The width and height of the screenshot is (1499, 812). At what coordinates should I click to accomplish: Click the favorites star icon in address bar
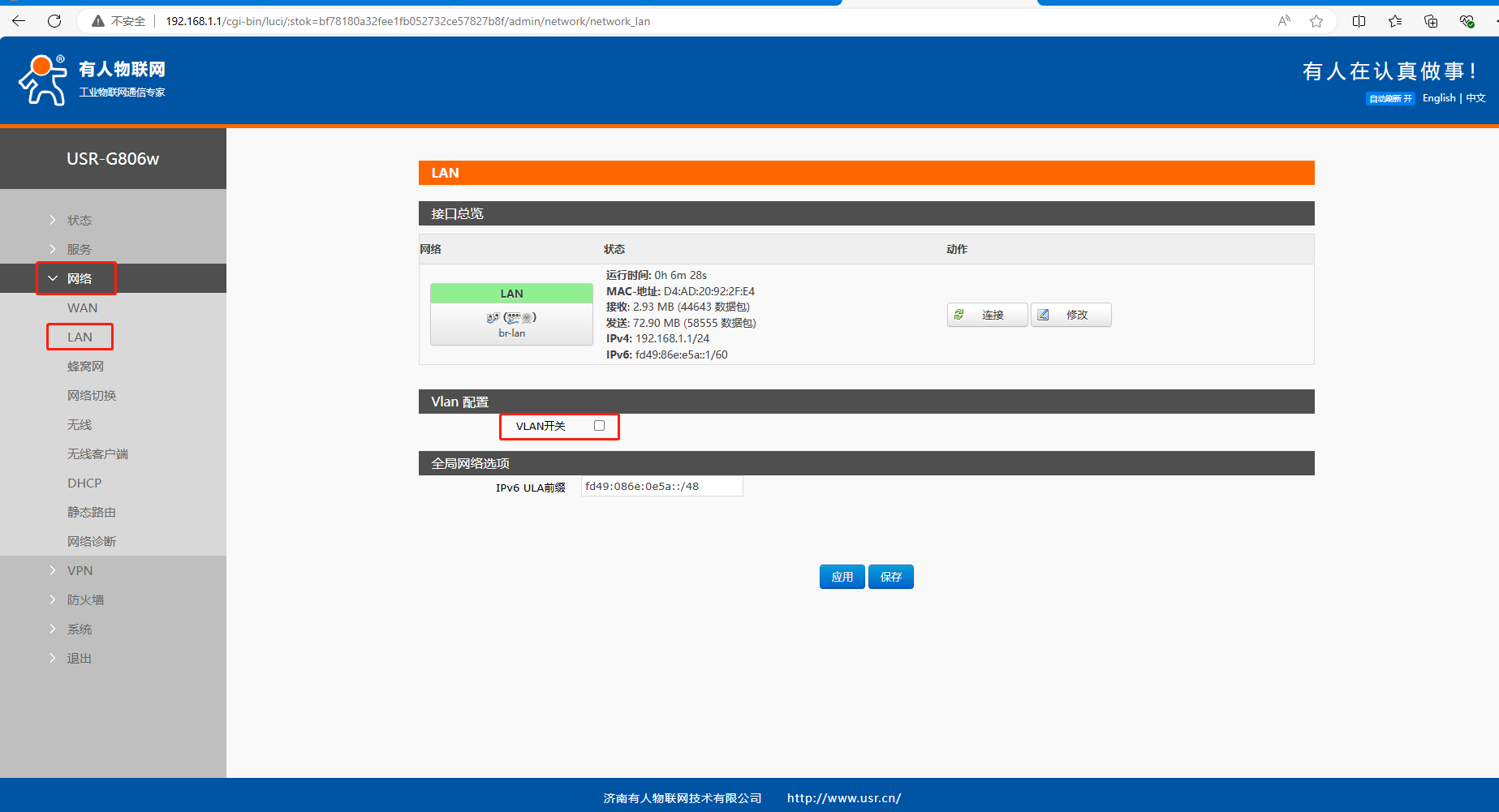coord(1316,21)
